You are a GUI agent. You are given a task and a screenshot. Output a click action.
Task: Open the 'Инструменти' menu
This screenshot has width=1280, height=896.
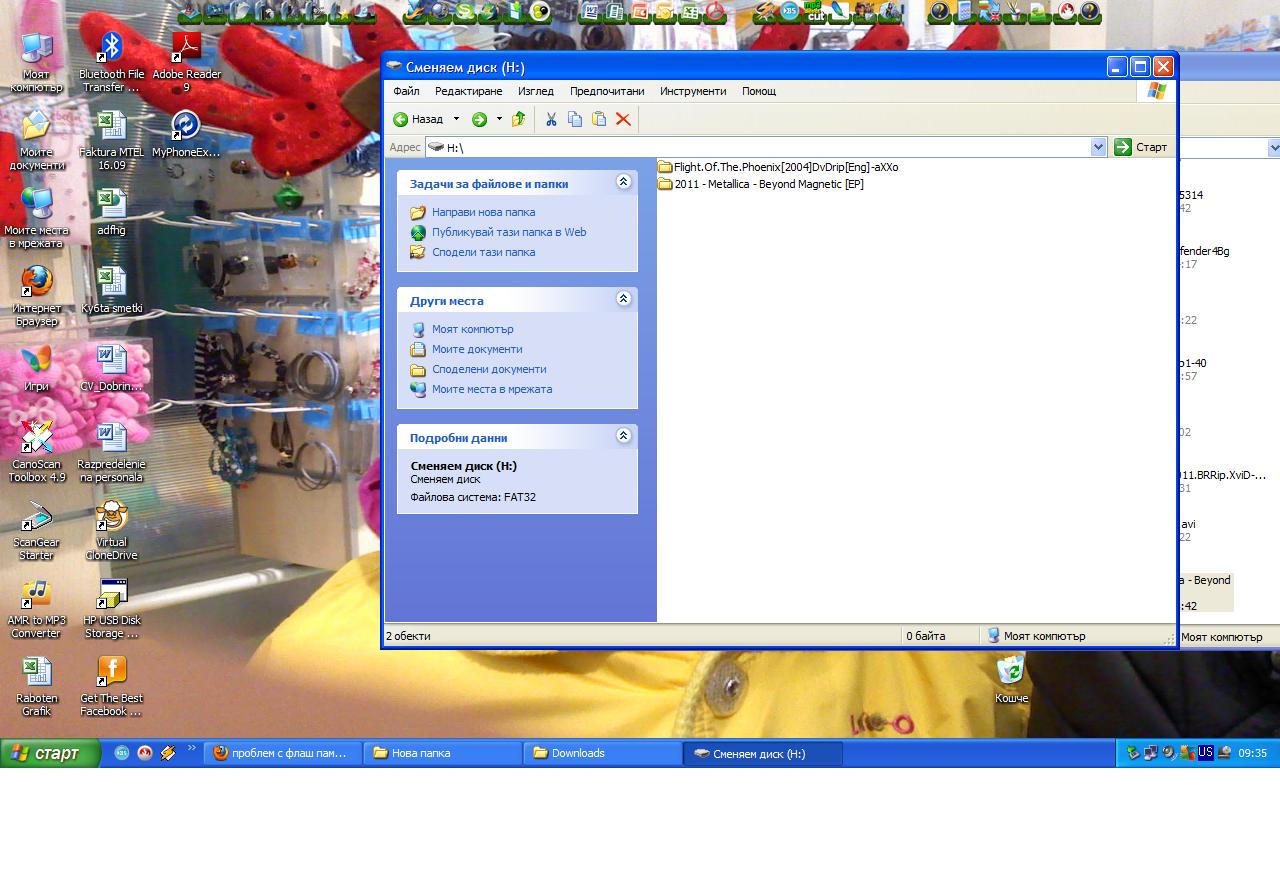click(692, 91)
